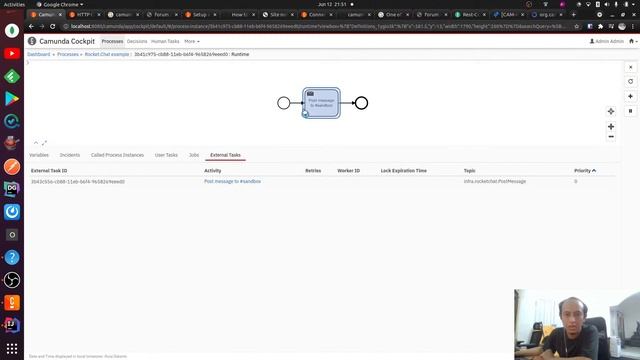Switch to the Incidents tab
The width and height of the screenshot is (640, 360).
(x=70, y=155)
